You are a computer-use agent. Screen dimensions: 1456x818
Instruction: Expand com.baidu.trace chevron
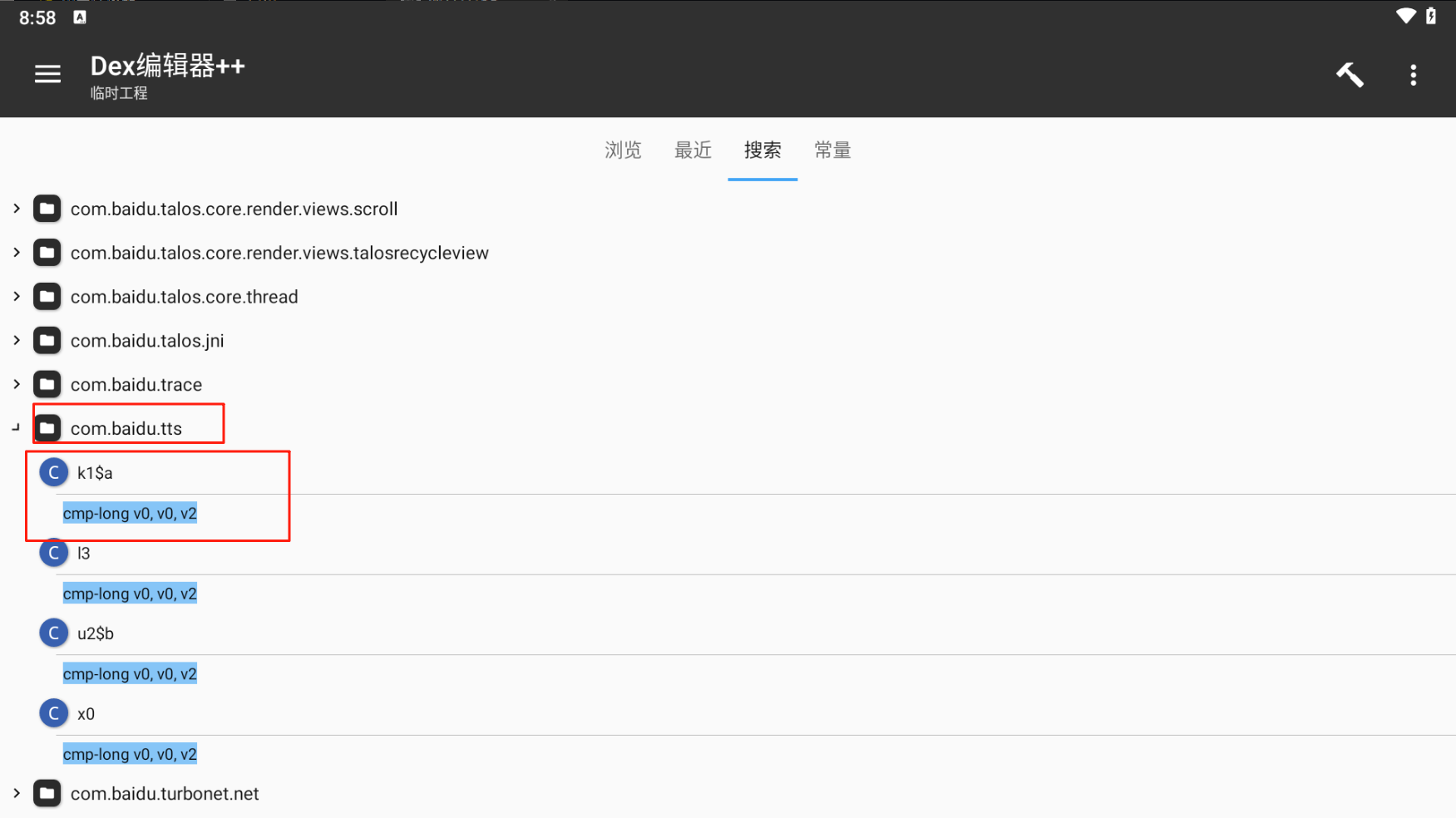click(x=17, y=384)
